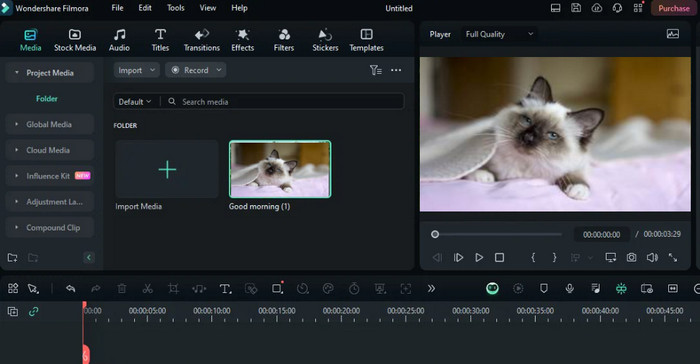Click the Purchase button
The width and height of the screenshot is (700, 364).
[x=674, y=8]
